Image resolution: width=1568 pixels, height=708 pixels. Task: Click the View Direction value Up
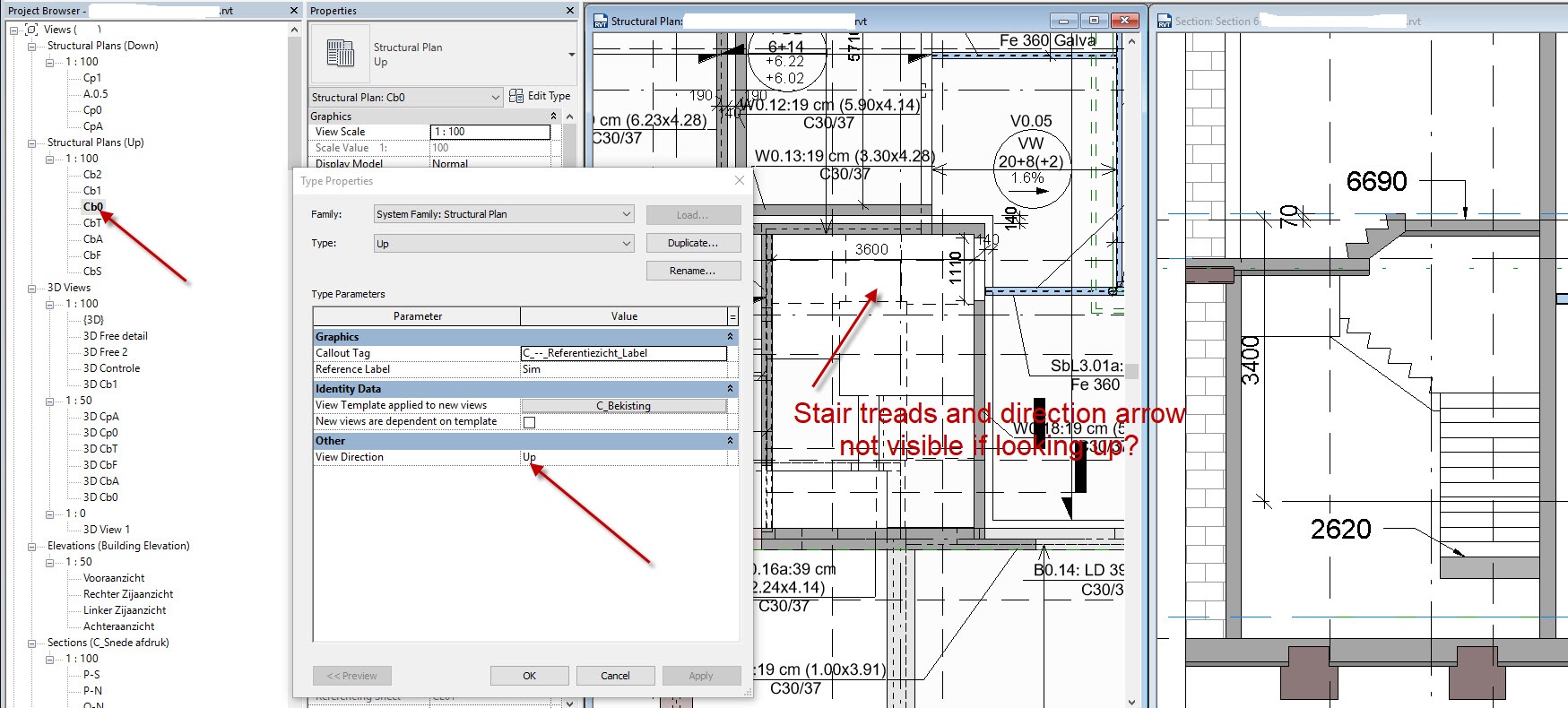click(624, 457)
